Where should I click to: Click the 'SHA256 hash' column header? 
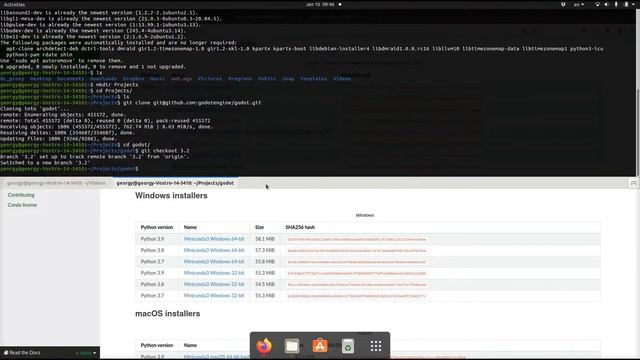[x=300, y=227]
